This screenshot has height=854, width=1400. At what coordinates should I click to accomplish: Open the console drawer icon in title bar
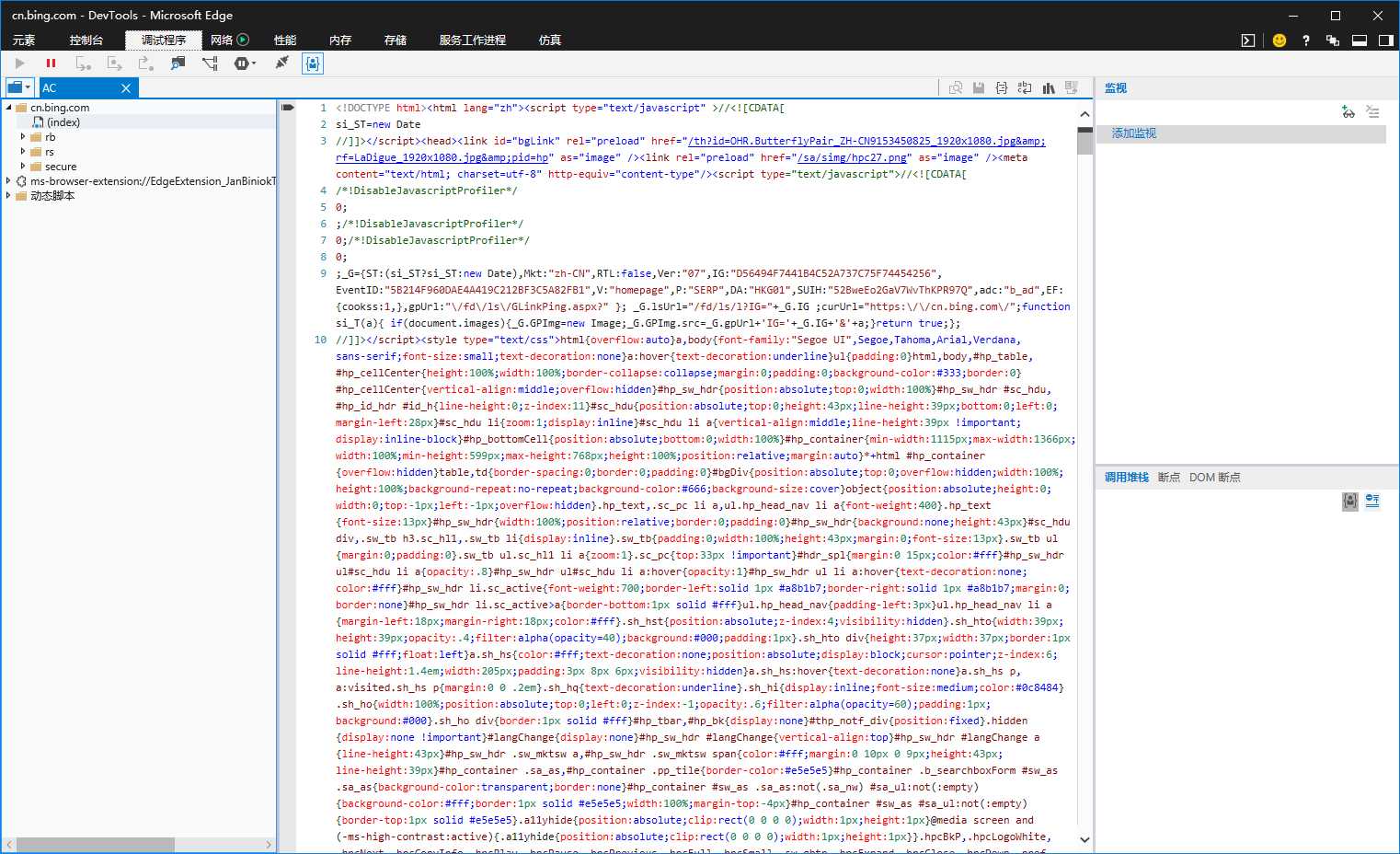(1248, 40)
